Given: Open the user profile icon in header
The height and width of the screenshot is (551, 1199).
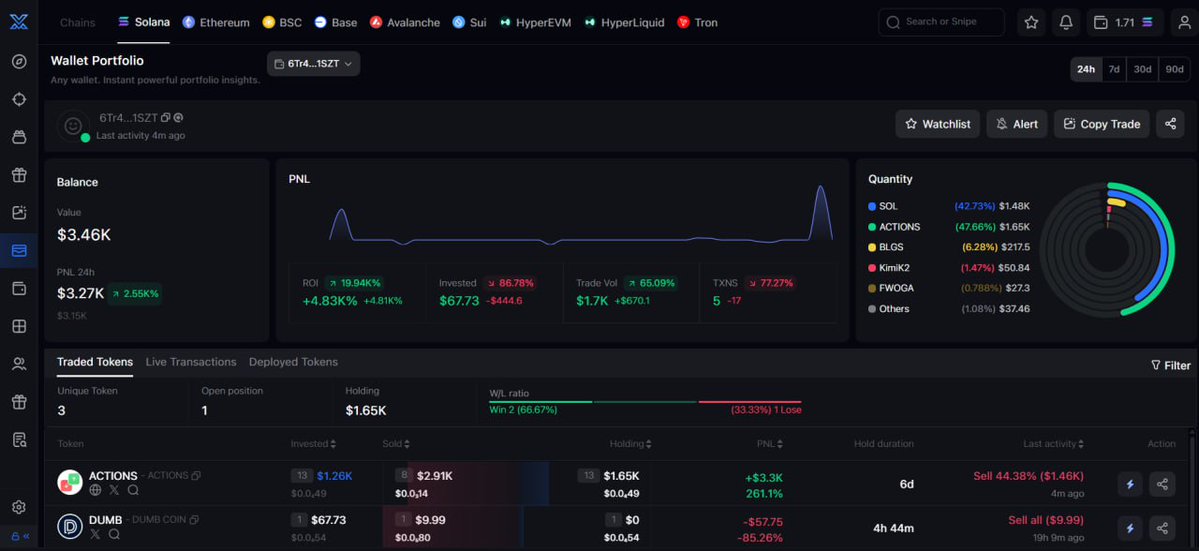Looking at the screenshot, I should pos(1184,22).
